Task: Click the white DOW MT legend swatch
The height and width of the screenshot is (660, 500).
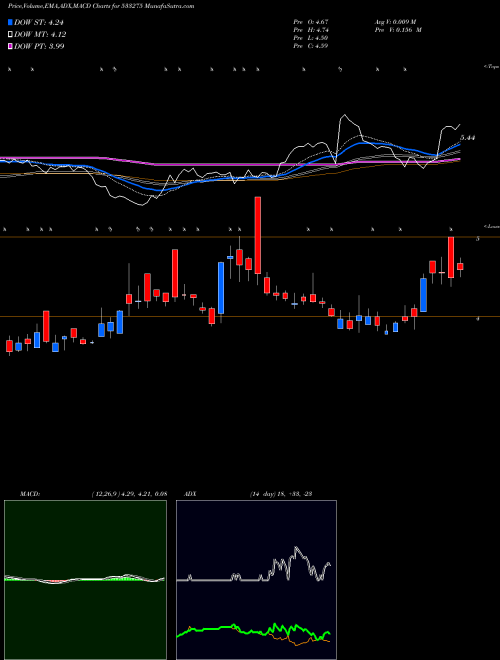Action: coord(10,34)
